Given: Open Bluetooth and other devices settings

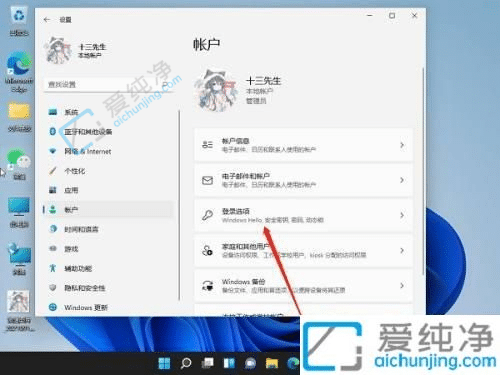Looking at the screenshot, I should pos(108,132).
